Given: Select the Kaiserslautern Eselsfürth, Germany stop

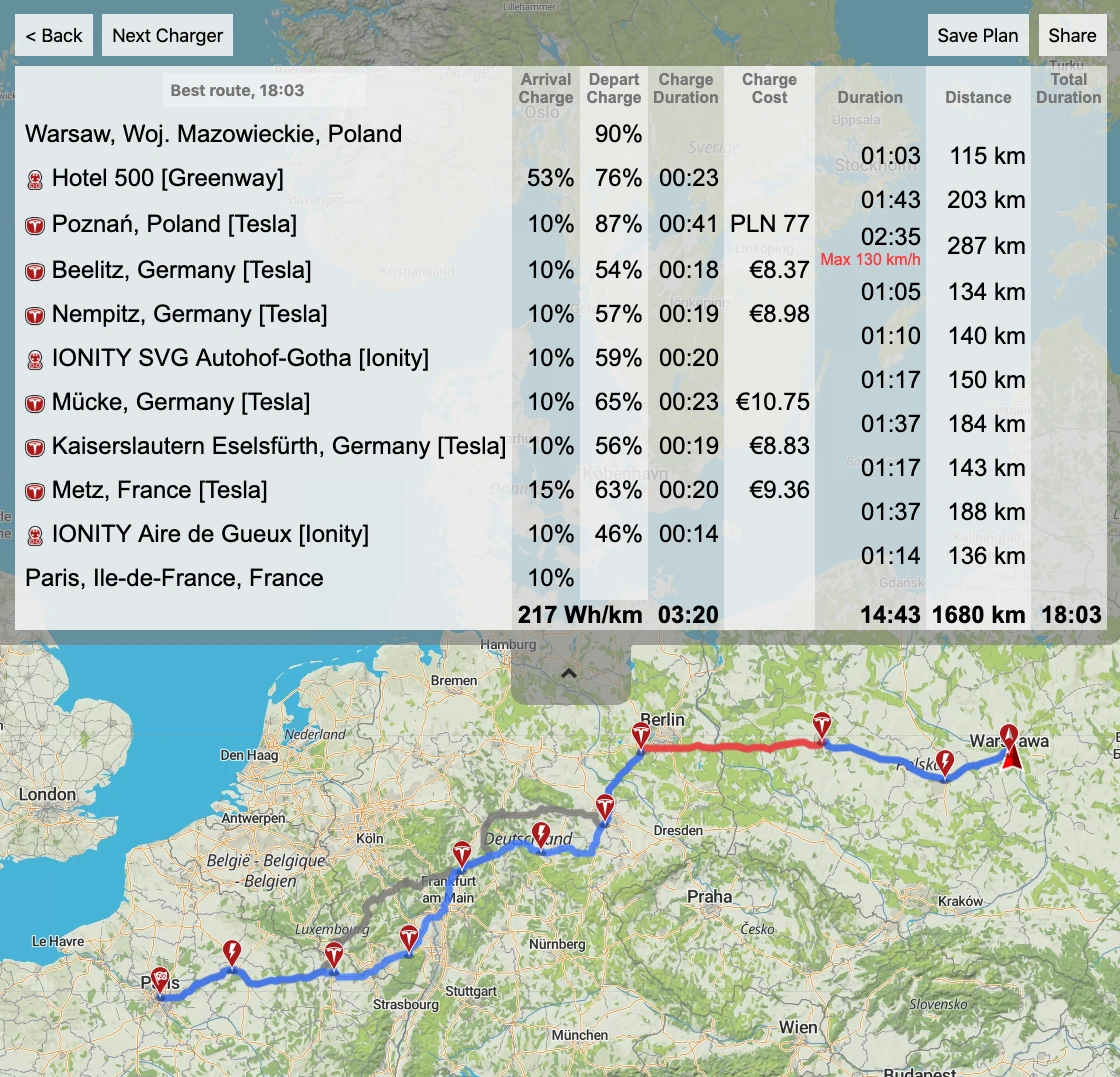Looking at the screenshot, I should (x=279, y=446).
